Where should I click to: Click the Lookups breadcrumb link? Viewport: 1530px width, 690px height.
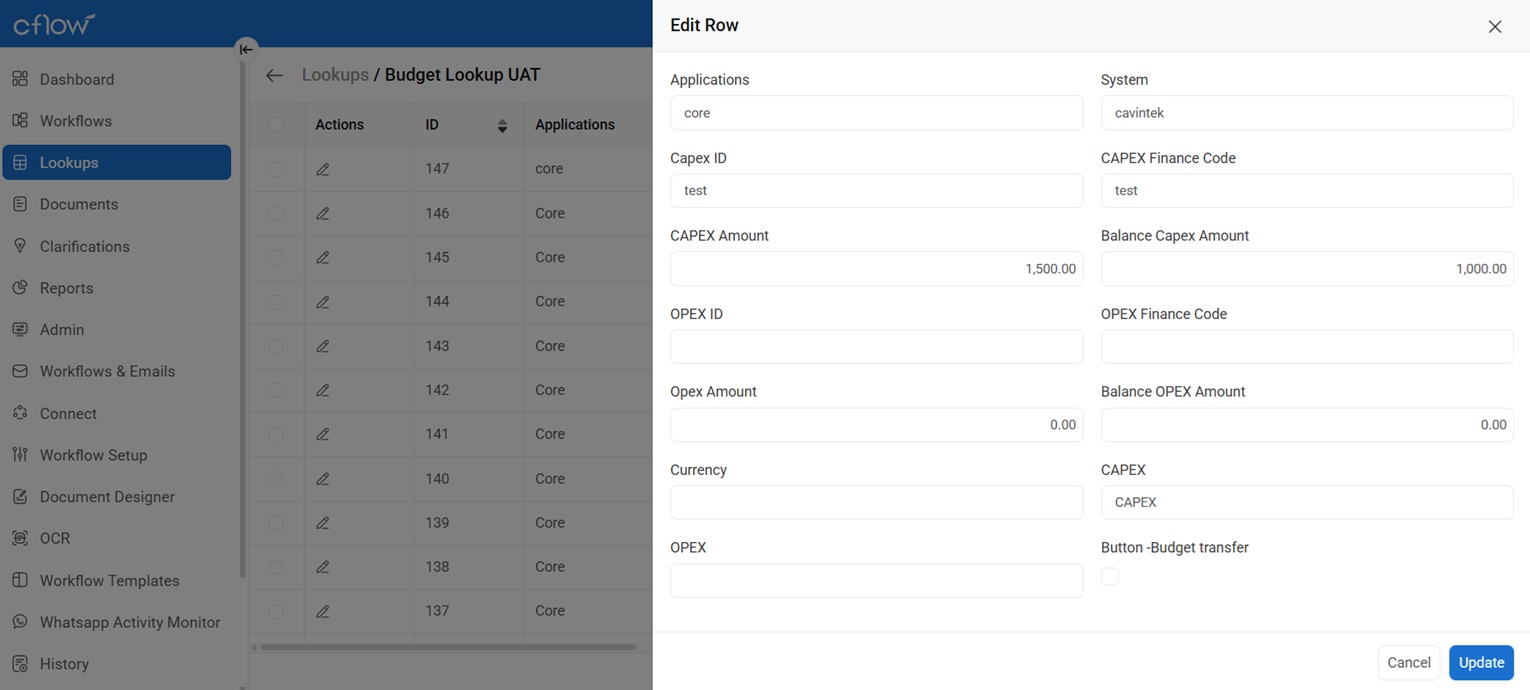tap(334, 75)
